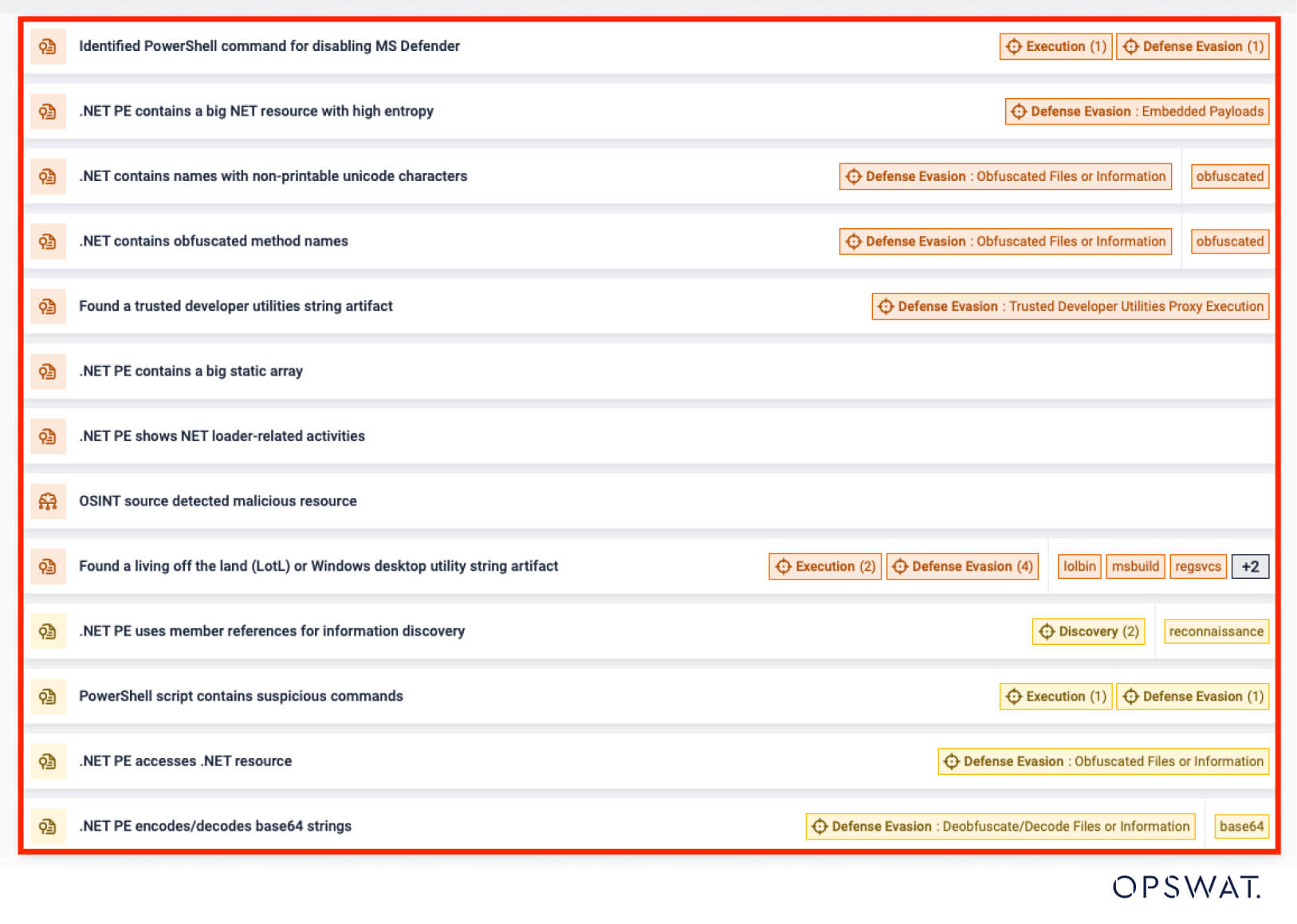Expand the '+2' additional tags badge
The width and height of the screenshot is (1297, 924).
tap(1249, 566)
